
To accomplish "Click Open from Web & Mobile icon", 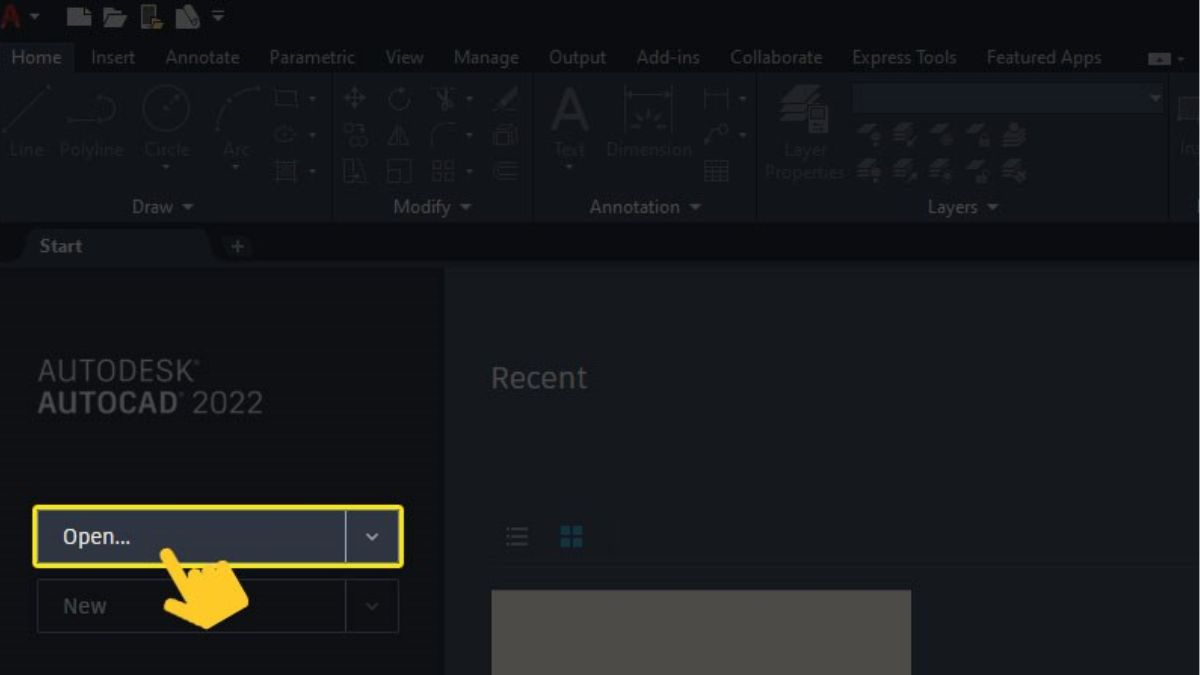I will tap(151, 17).
